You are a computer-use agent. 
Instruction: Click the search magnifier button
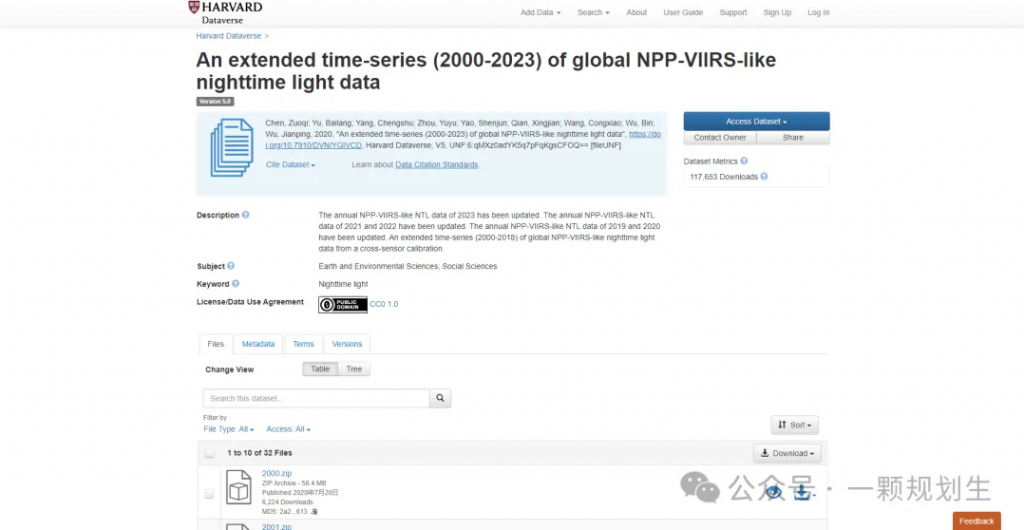click(440, 398)
